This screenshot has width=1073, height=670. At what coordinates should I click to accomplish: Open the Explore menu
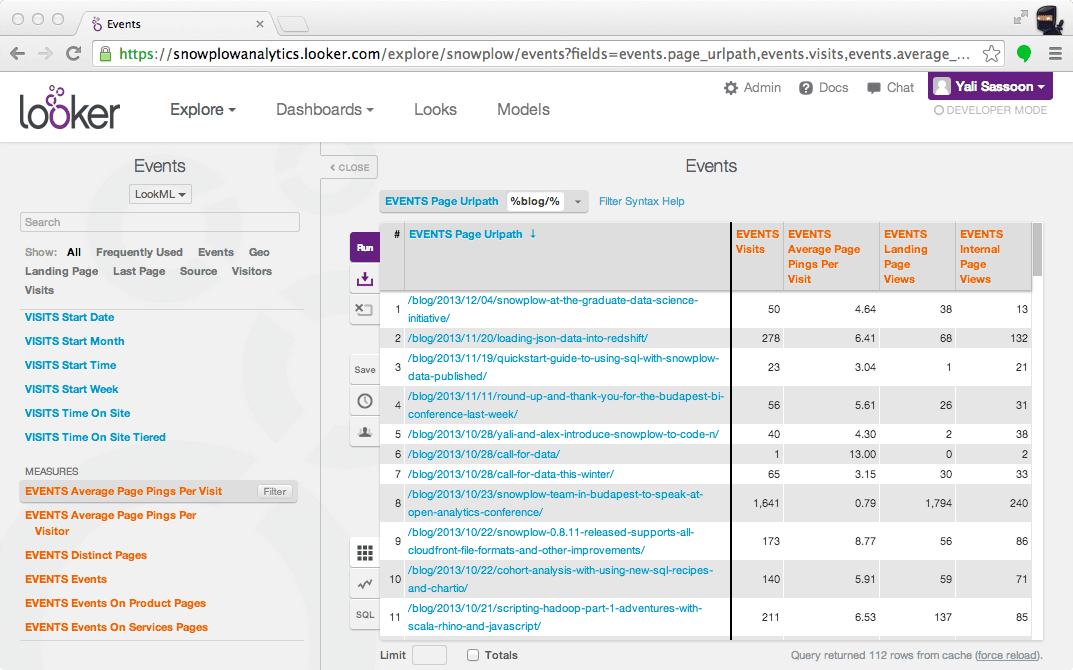tap(202, 109)
